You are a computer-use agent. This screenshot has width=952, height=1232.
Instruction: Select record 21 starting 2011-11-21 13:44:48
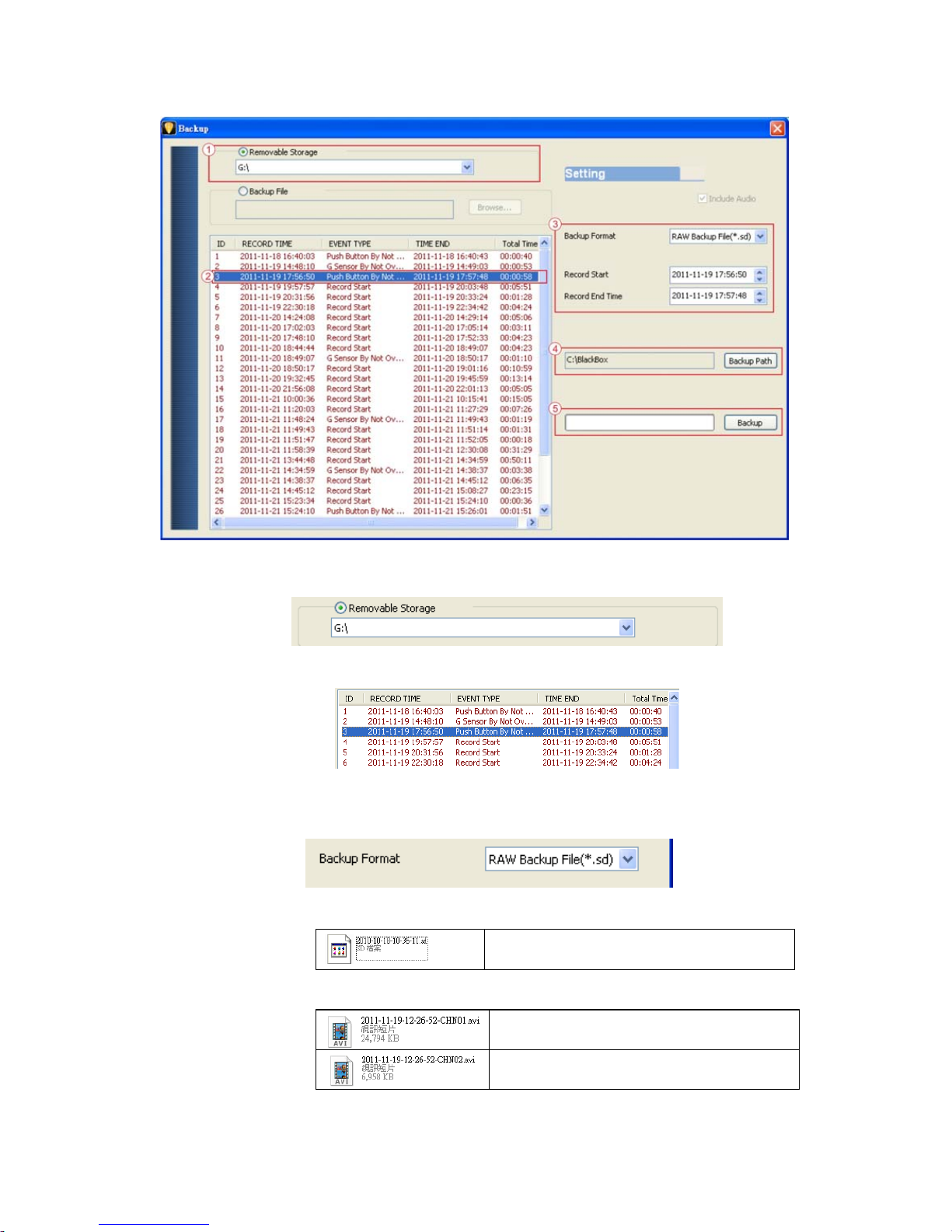(x=375, y=460)
